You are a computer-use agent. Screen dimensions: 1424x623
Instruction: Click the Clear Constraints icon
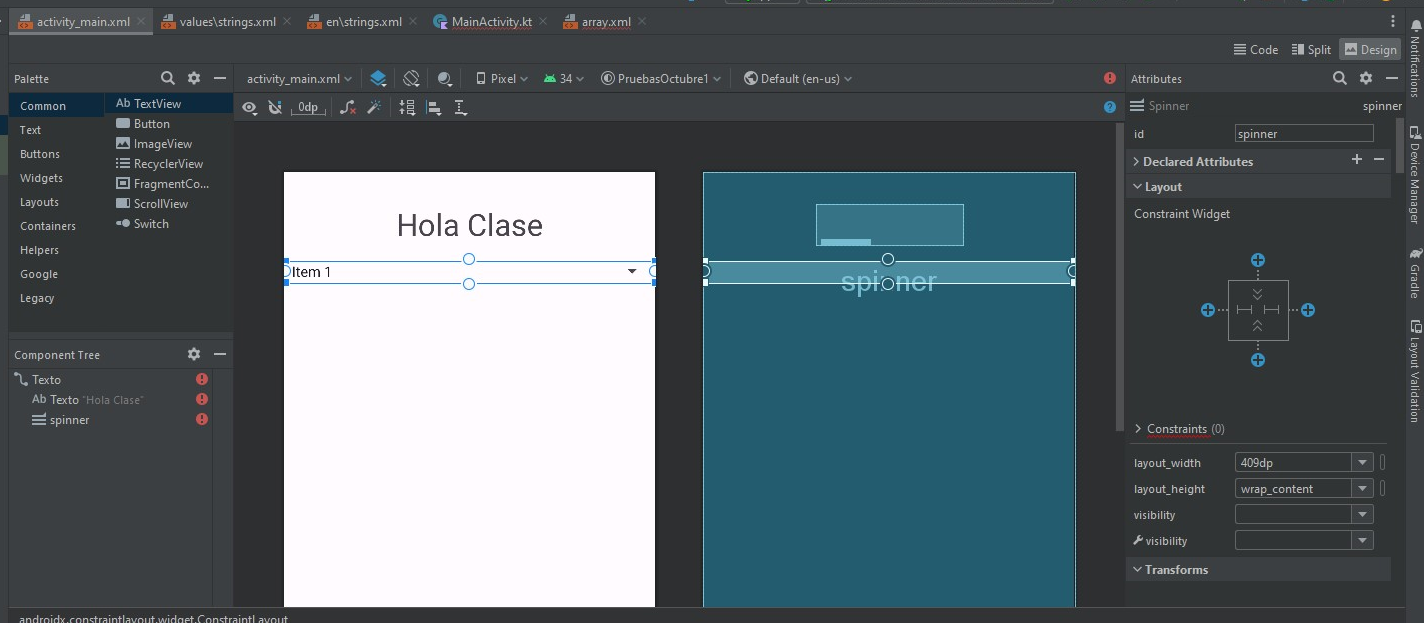(x=347, y=107)
